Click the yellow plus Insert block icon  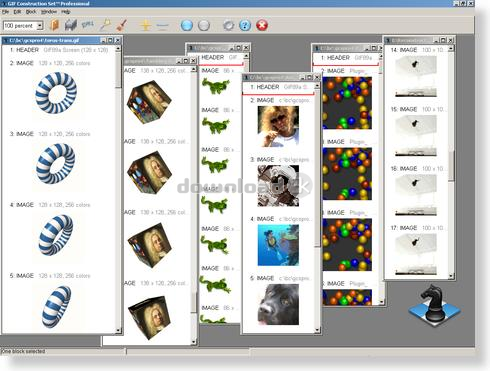point(145,25)
